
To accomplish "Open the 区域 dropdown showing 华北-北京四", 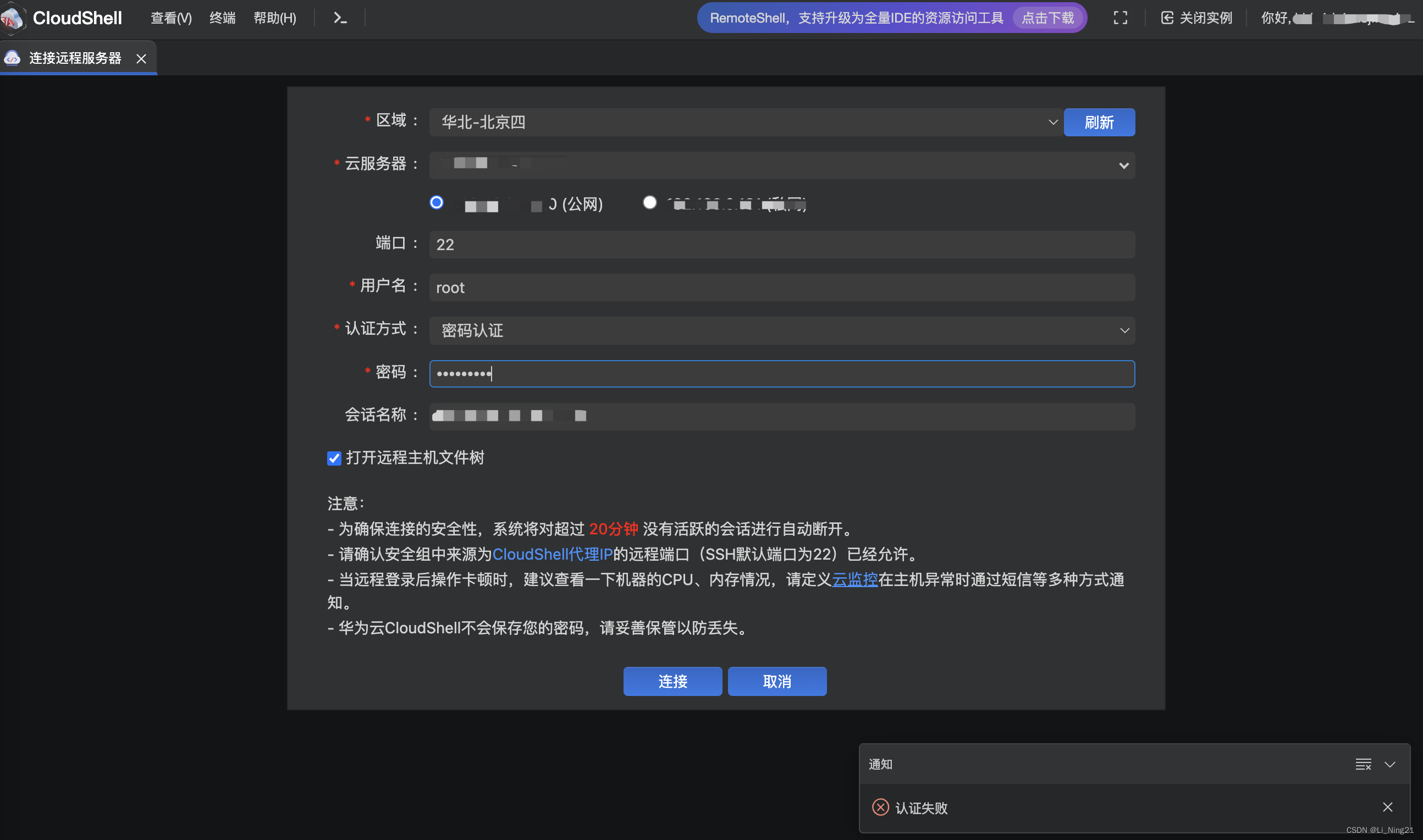I will pyautogui.click(x=1052, y=122).
